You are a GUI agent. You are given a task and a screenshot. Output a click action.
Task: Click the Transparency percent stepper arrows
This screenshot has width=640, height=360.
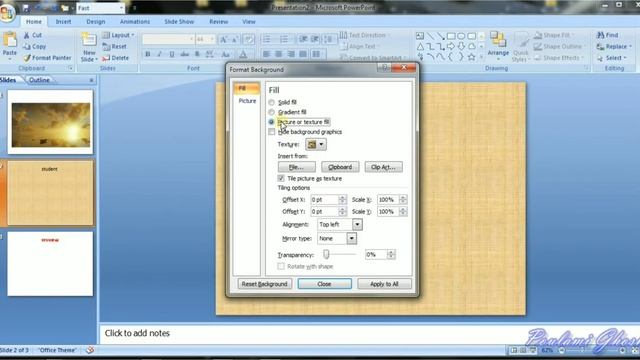pyautogui.click(x=391, y=254)
